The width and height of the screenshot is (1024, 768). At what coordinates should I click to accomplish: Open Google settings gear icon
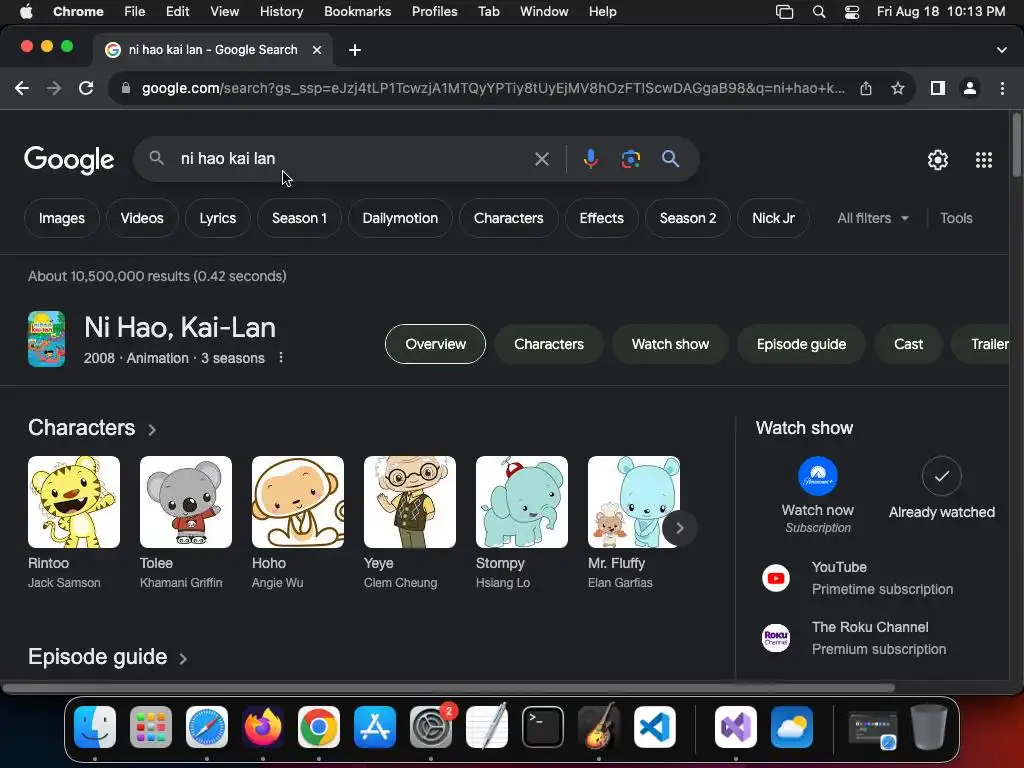tap(938, 160)
